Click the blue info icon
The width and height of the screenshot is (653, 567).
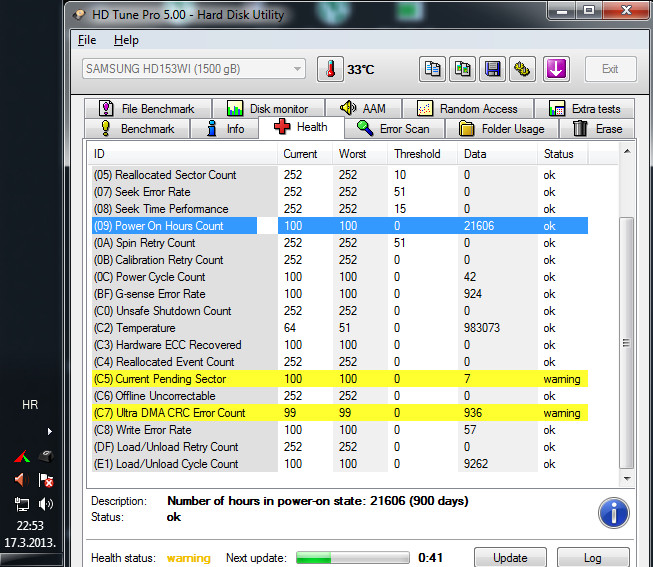(x=613, y=513)
